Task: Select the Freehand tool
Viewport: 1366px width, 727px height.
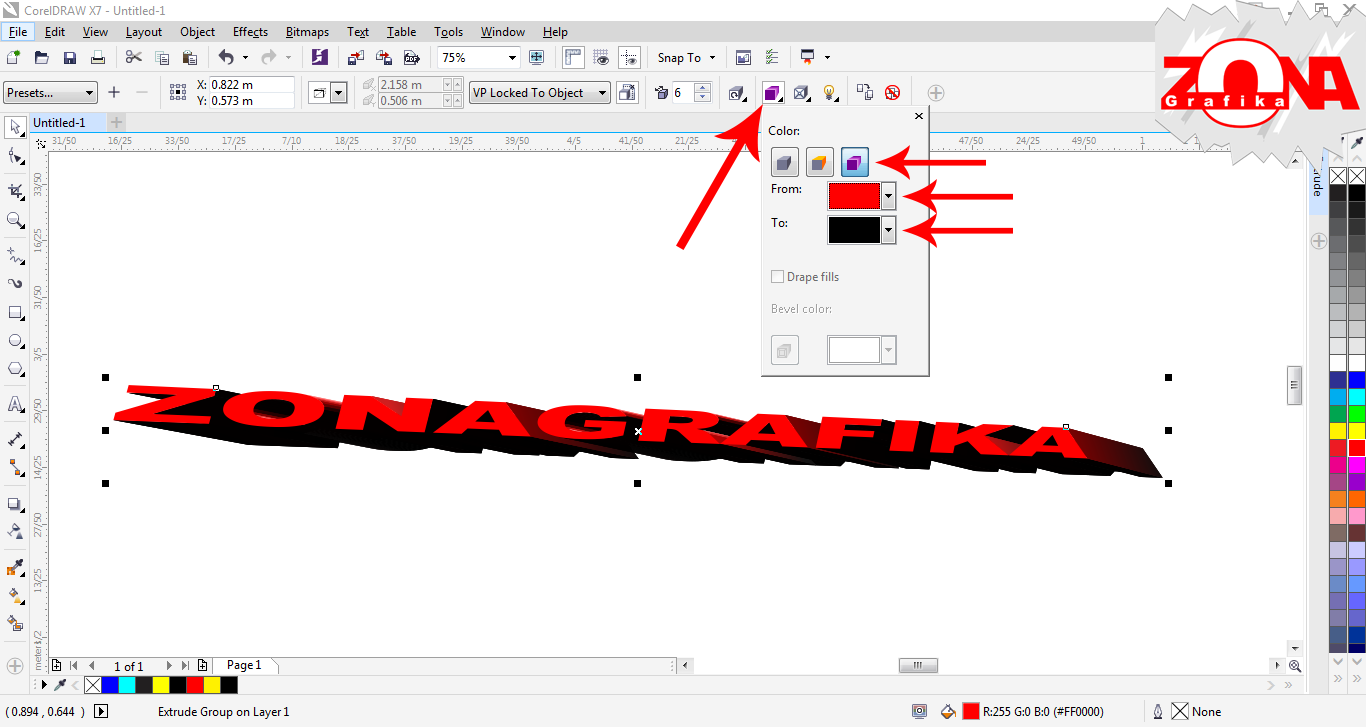Action: click(15, 255)
